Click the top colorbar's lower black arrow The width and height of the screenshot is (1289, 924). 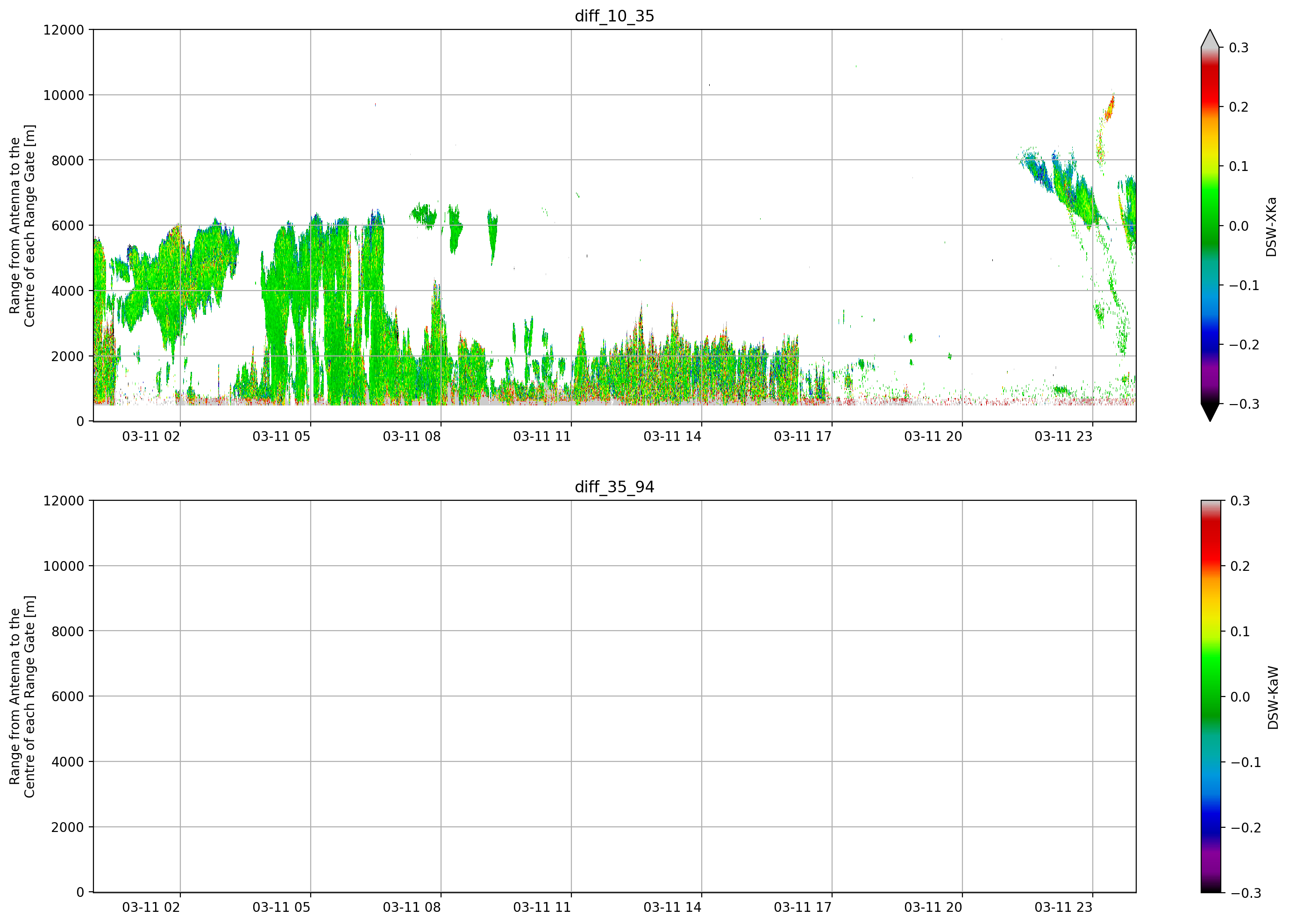click(x=1210, y=412)
